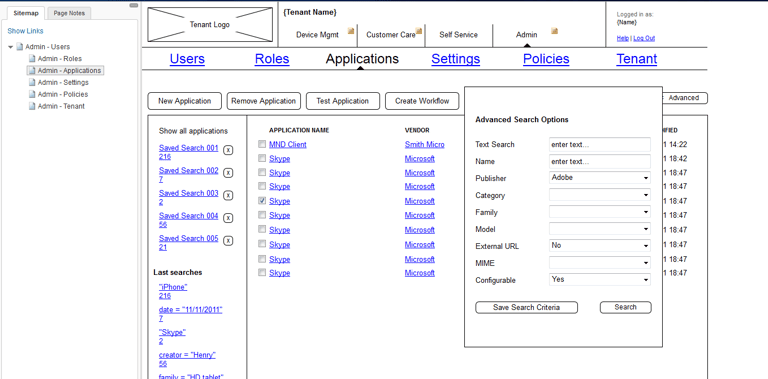Open the MND Client application link
This screenshot has height=379, width=768.
click(288, 144)
